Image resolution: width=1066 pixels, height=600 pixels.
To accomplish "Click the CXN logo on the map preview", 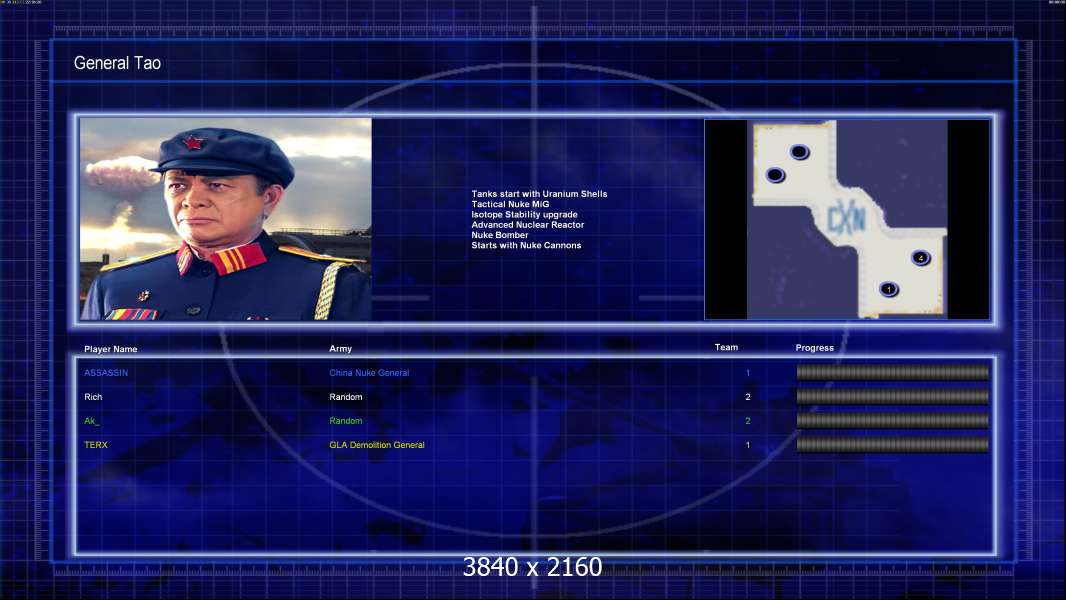I will pyautogui.click(x=846, y=219).
